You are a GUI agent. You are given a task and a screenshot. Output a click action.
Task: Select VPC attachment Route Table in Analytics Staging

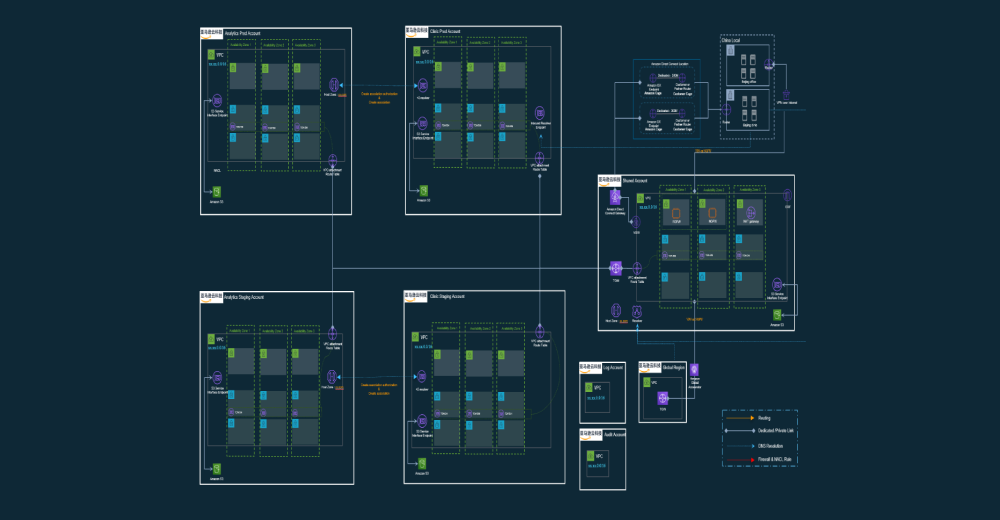coord(332,334)
